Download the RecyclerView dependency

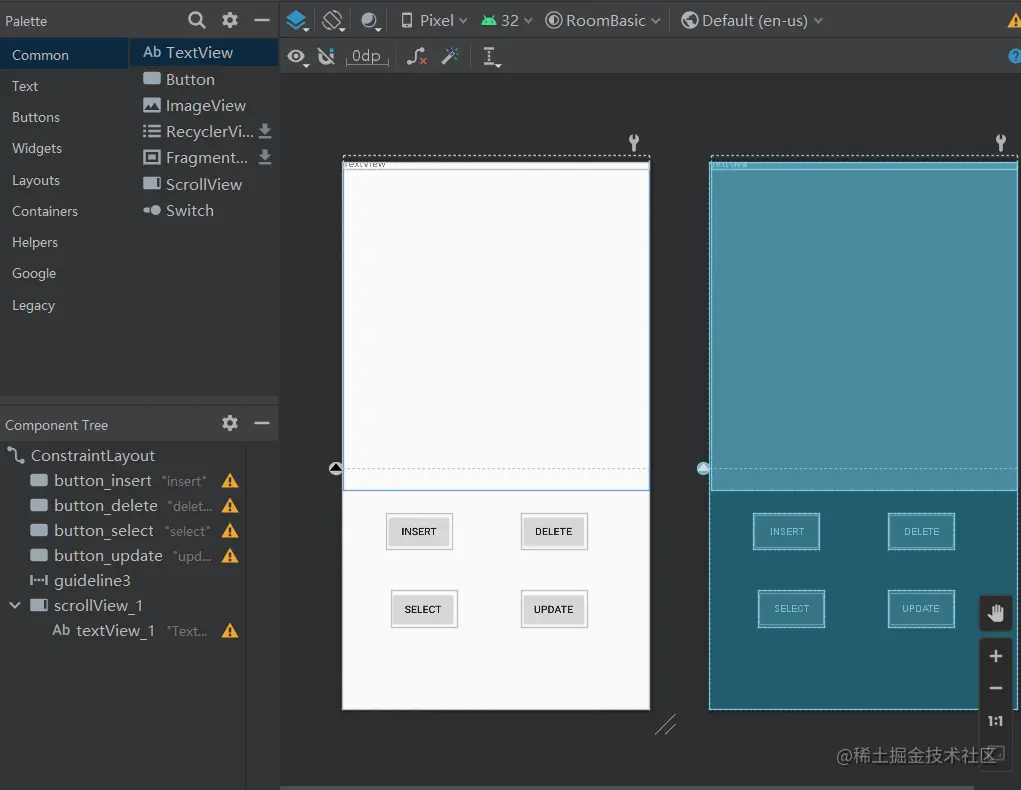point(265,131)
